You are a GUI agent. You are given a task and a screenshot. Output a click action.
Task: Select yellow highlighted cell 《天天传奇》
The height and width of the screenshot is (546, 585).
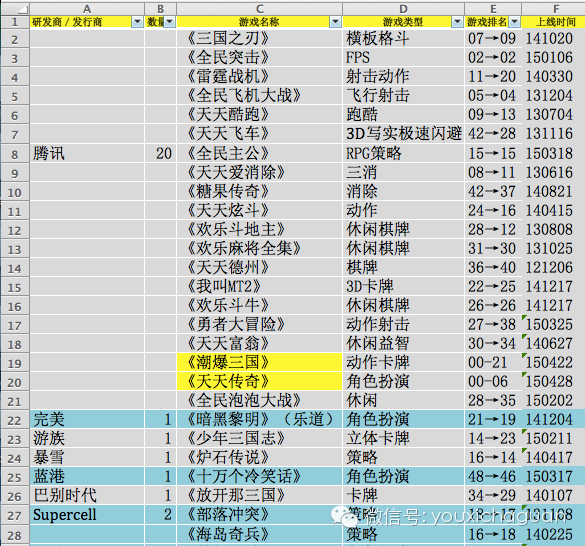[x=260, y=382]
